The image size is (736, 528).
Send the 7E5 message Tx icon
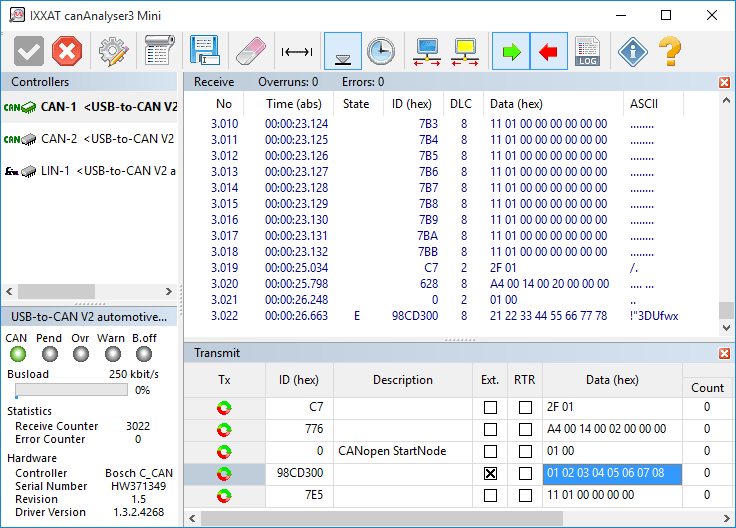[224, 495]
